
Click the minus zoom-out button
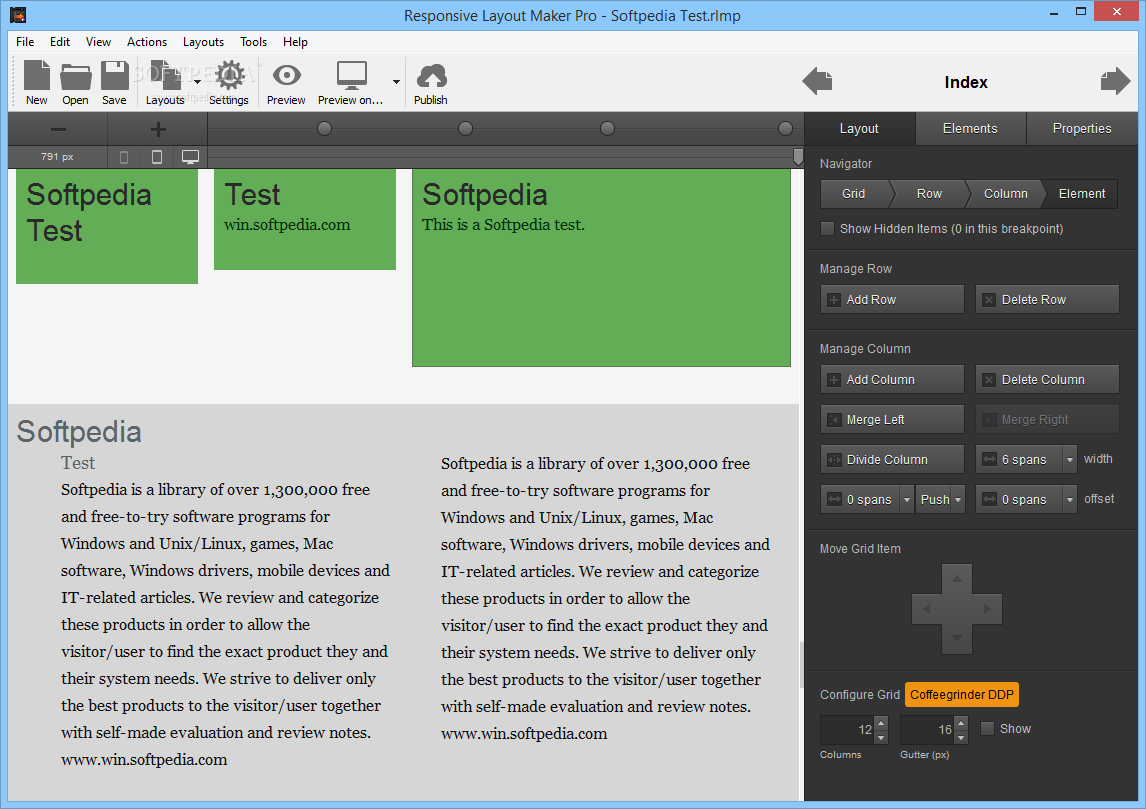58,129
